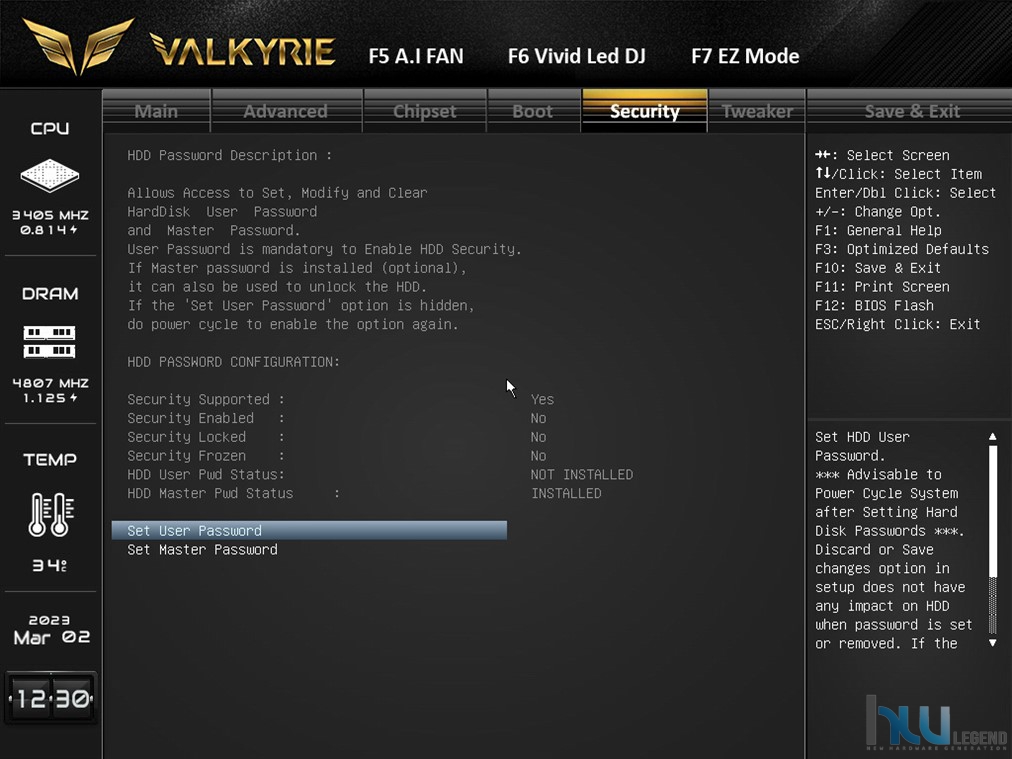Select Set User Password option
1012x759 pixels.
click(x=309, y=531)
